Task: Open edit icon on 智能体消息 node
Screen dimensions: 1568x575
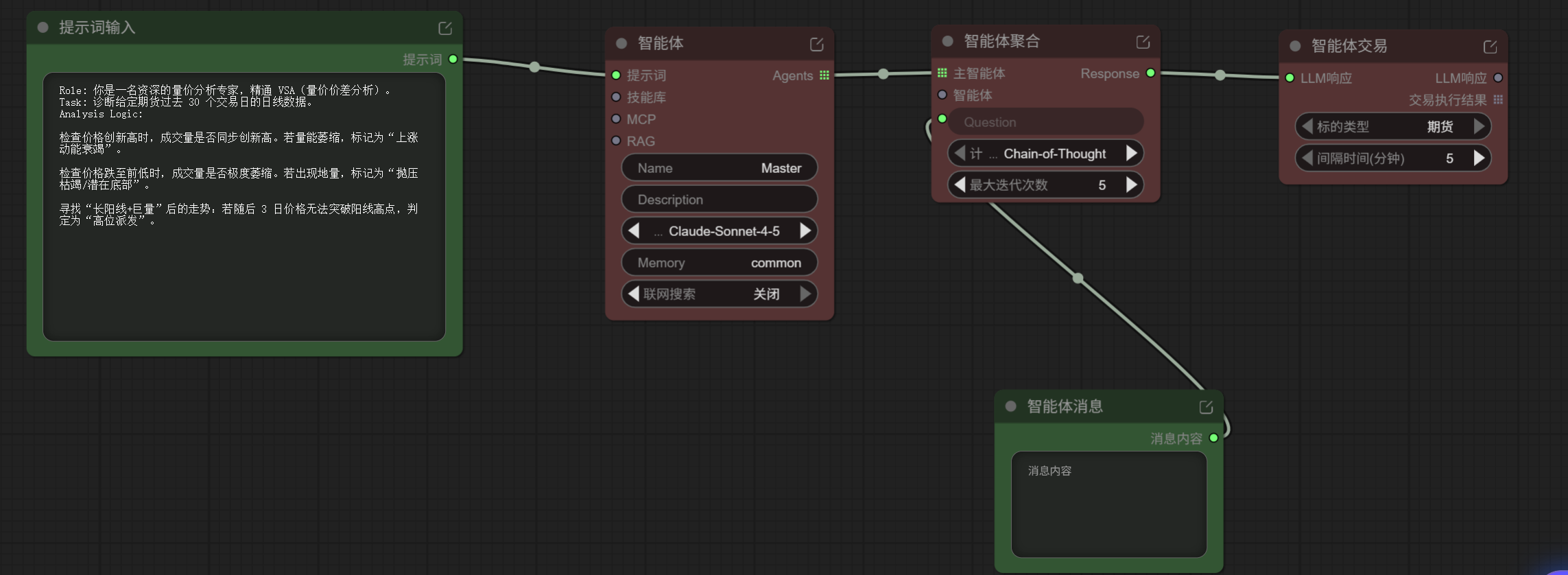Action: (x=1206, y=408)
